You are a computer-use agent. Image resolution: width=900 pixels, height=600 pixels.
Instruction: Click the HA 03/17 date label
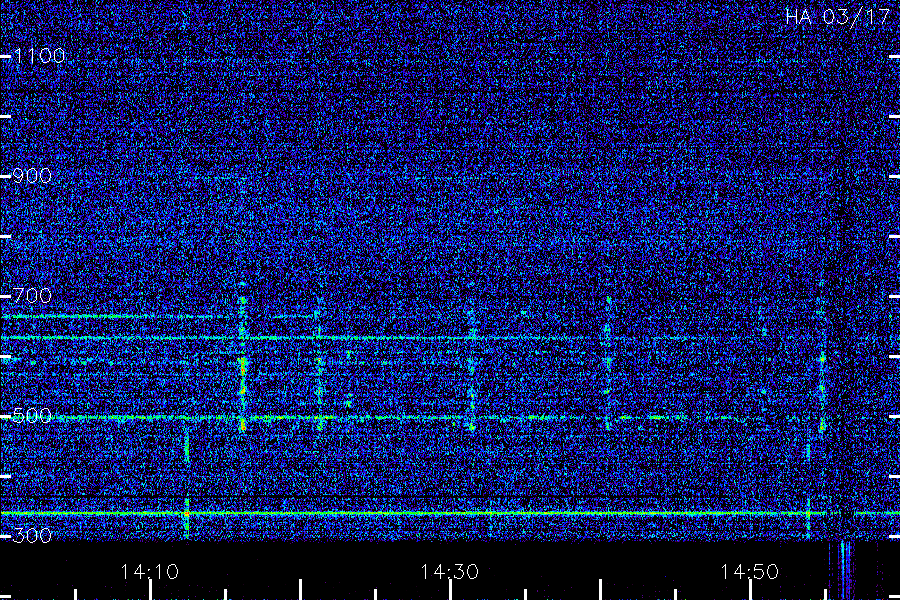point(837,17)
